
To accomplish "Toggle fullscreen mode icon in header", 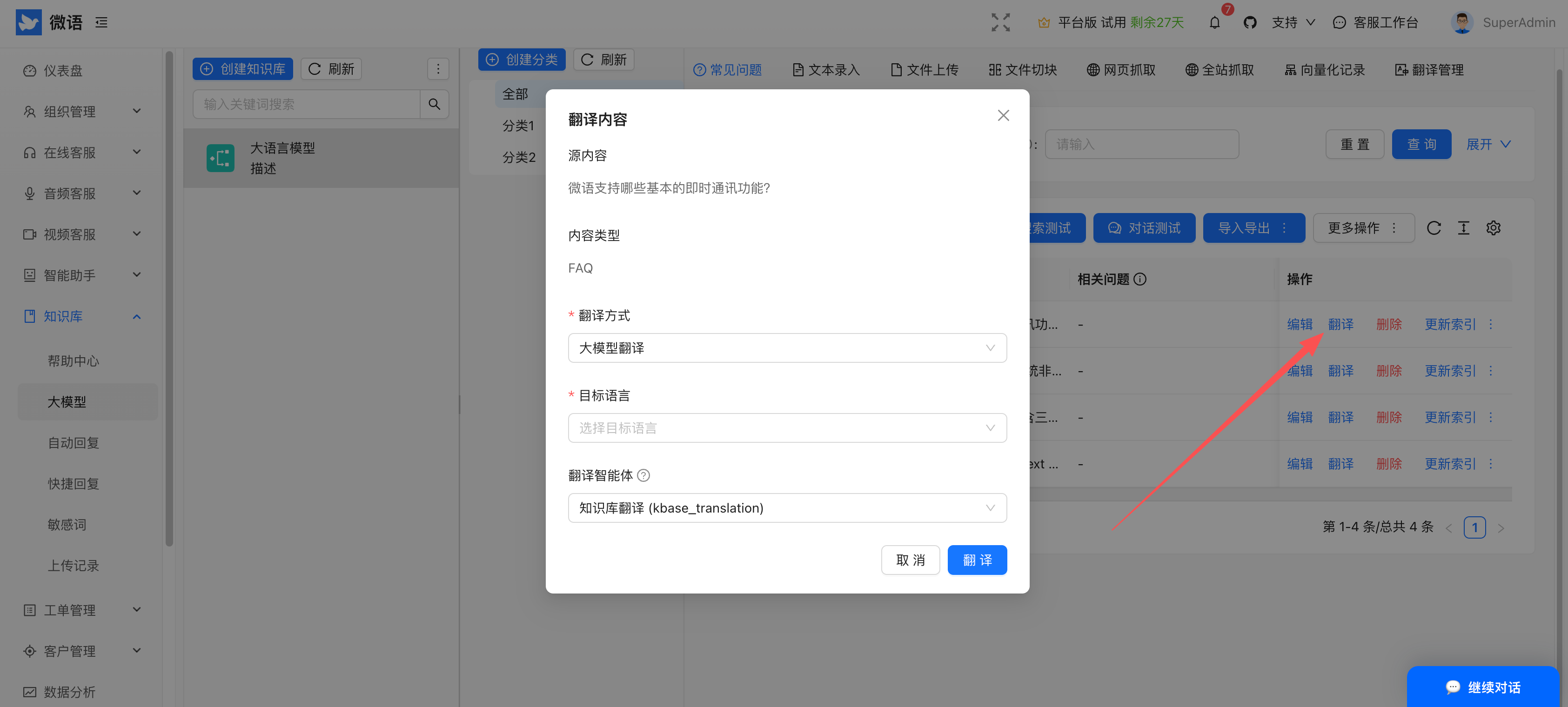I will coord(1000,22).
